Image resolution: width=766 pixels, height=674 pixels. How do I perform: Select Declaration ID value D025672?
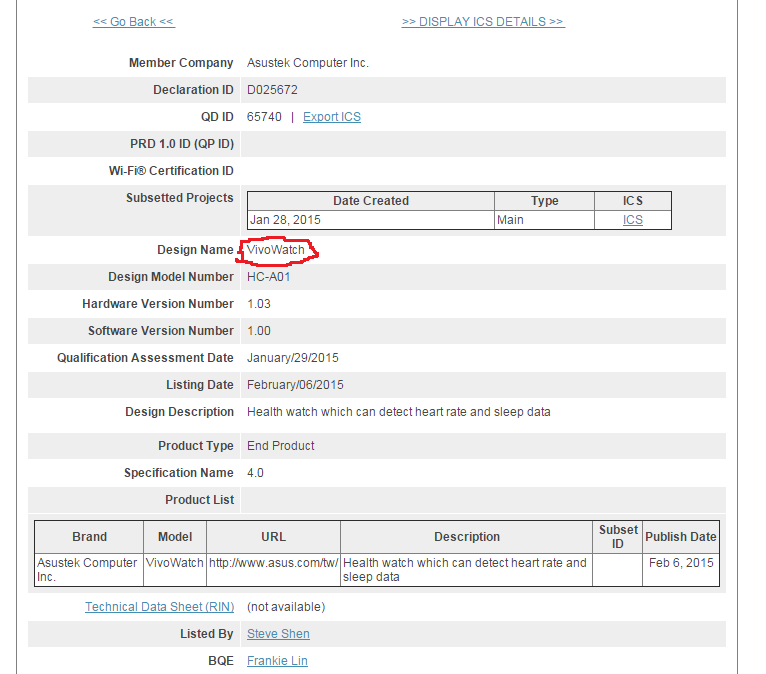[272, 90]
